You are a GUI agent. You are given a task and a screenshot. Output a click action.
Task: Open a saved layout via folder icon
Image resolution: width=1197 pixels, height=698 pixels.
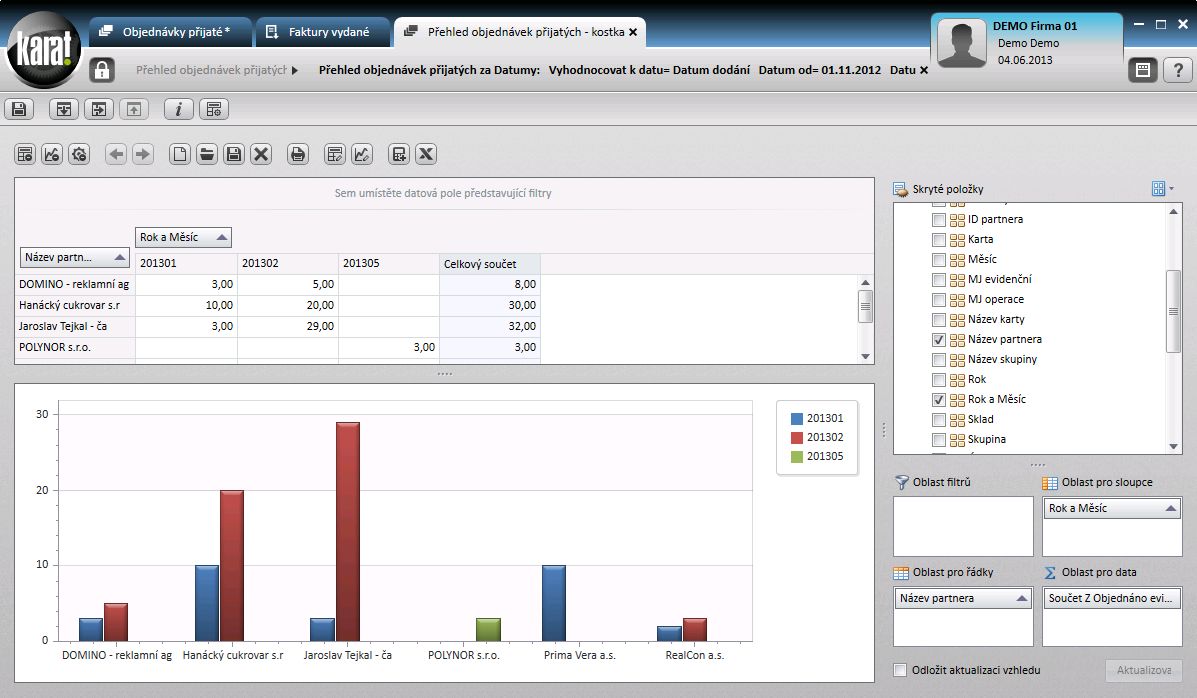point(207,154)
